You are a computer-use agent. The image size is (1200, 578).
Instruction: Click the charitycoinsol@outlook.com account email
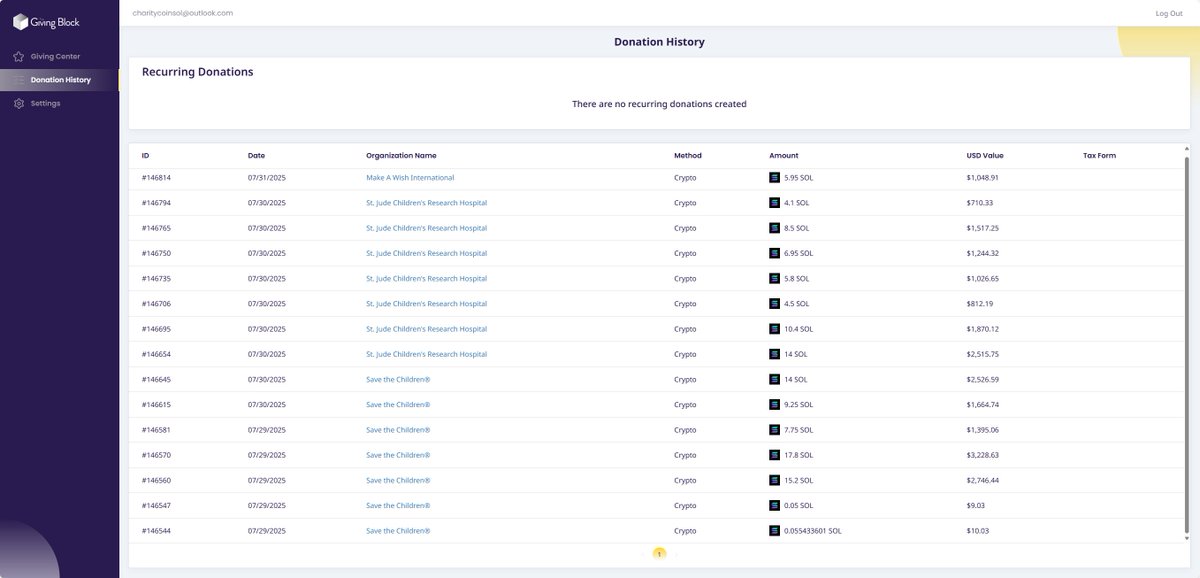click(183, 13)
